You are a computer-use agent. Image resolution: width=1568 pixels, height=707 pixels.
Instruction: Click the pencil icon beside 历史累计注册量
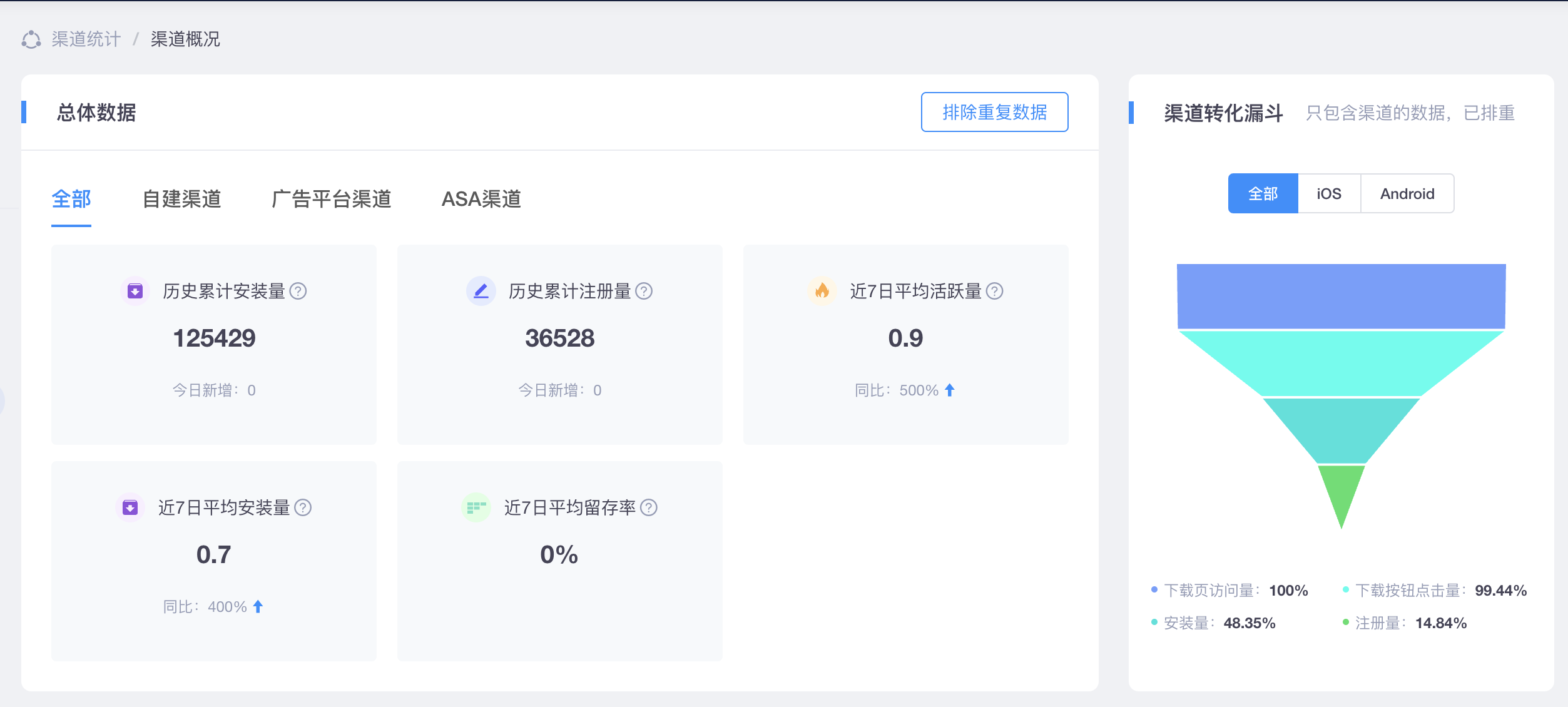click(x=481, y=291)
